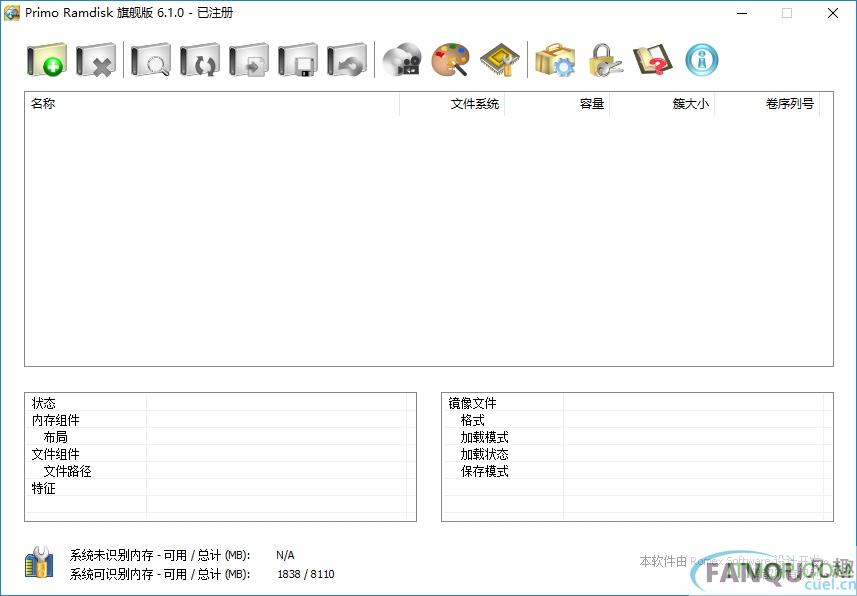Open the help book question mark icon

[x=653, y=60]
